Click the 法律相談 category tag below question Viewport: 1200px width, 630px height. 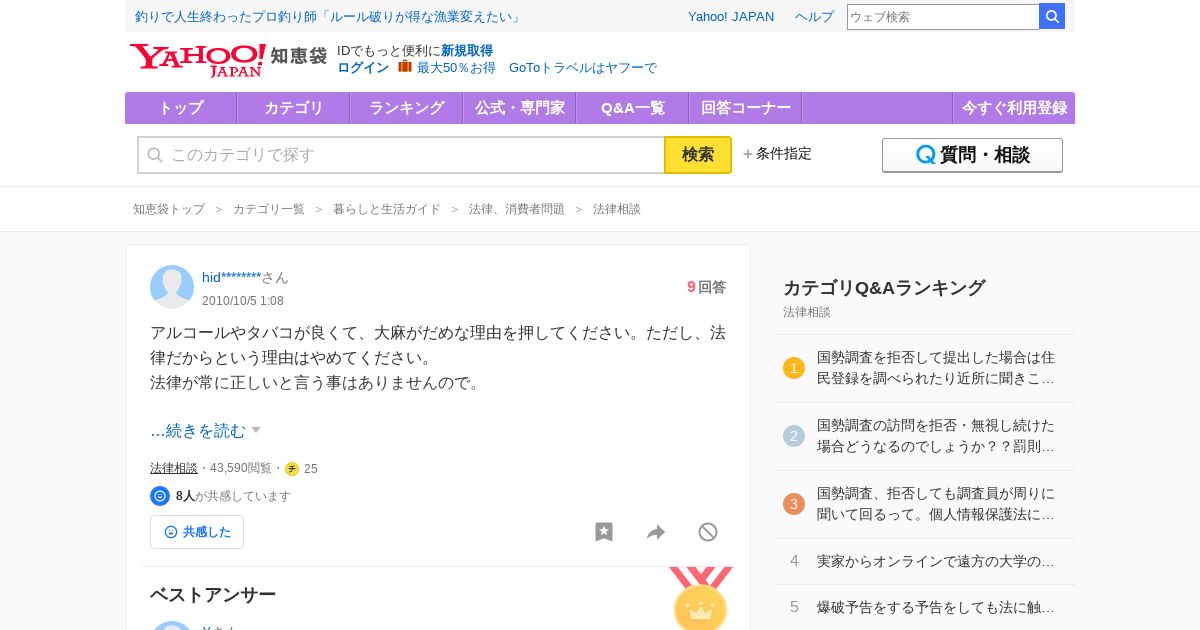point(174,468)
